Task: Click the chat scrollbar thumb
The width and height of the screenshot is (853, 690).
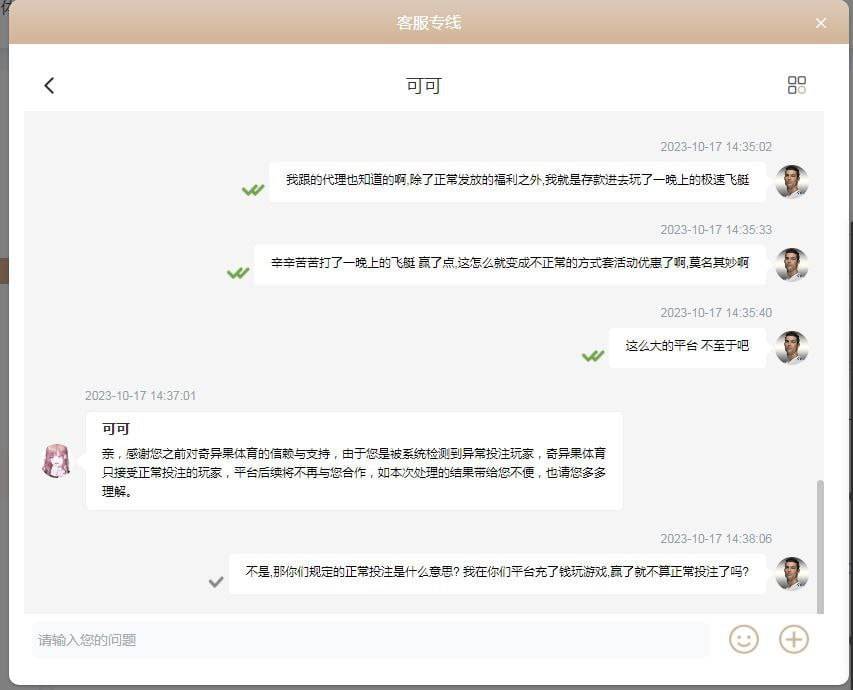Action: (x=820, y=546)
